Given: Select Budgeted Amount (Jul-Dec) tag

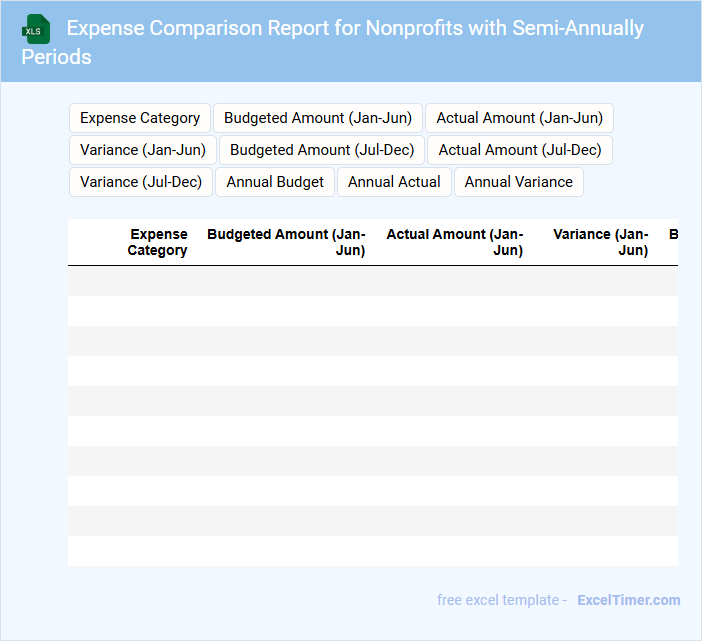Looking at the screenshot, I should point(322,150).
